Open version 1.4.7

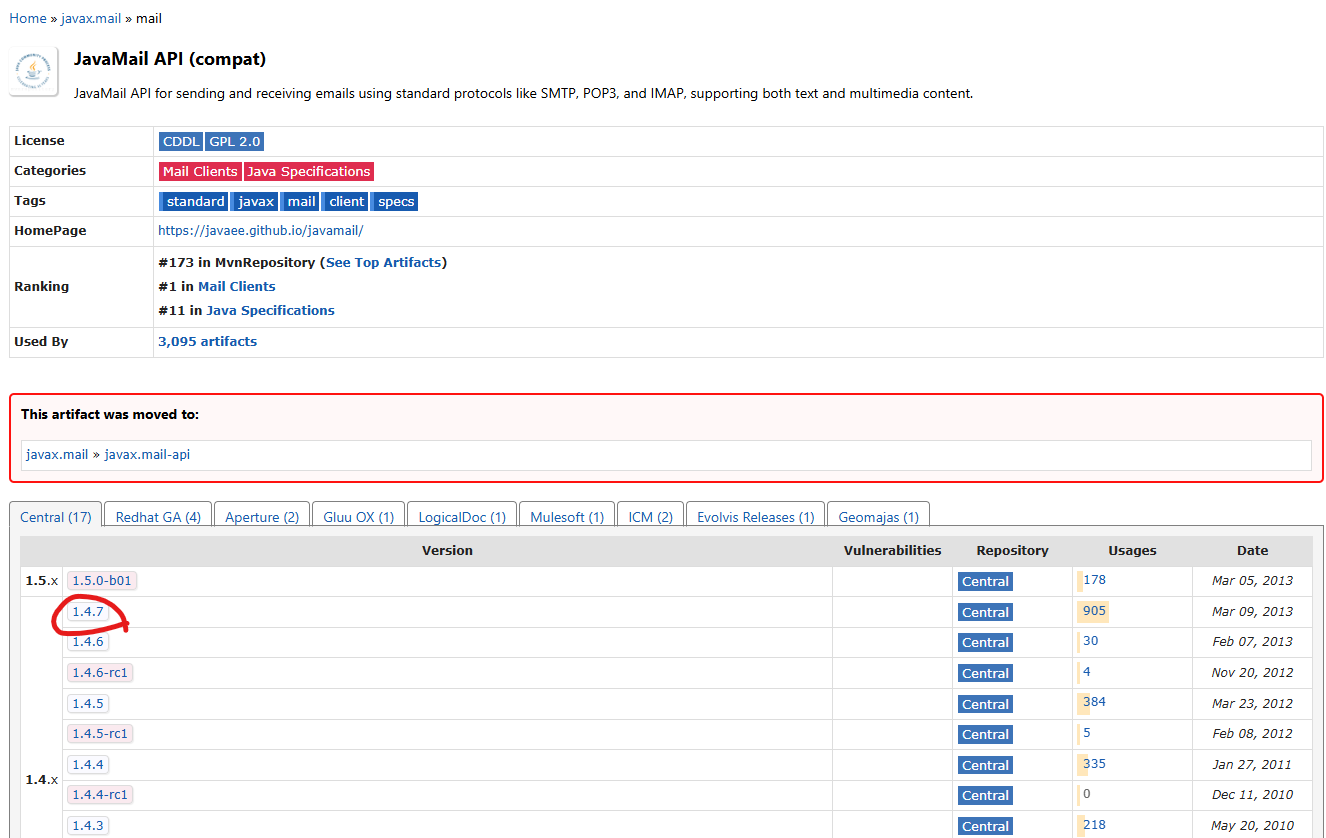pyautogui.click(x=88, y=612)
